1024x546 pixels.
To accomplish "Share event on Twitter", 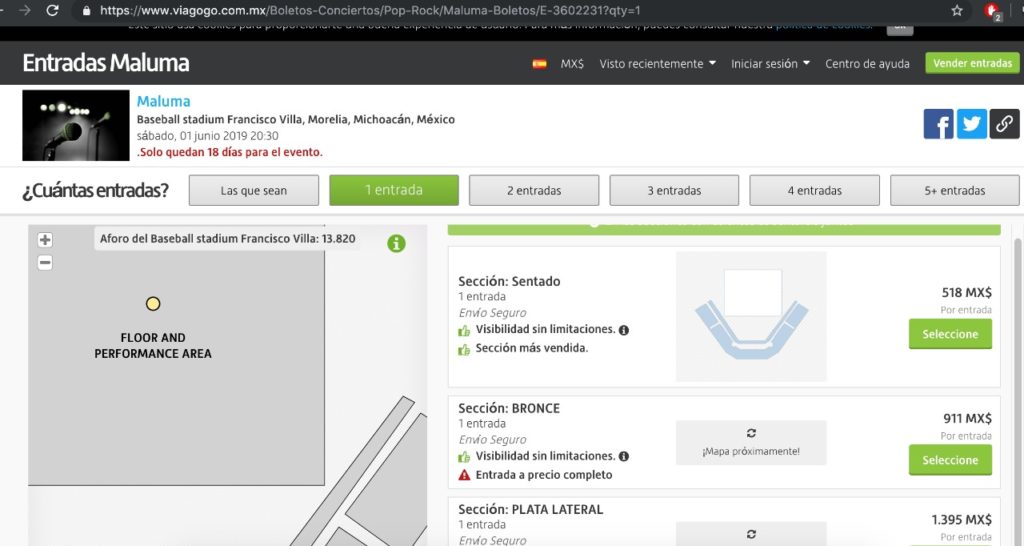I will tap(972, 123).
